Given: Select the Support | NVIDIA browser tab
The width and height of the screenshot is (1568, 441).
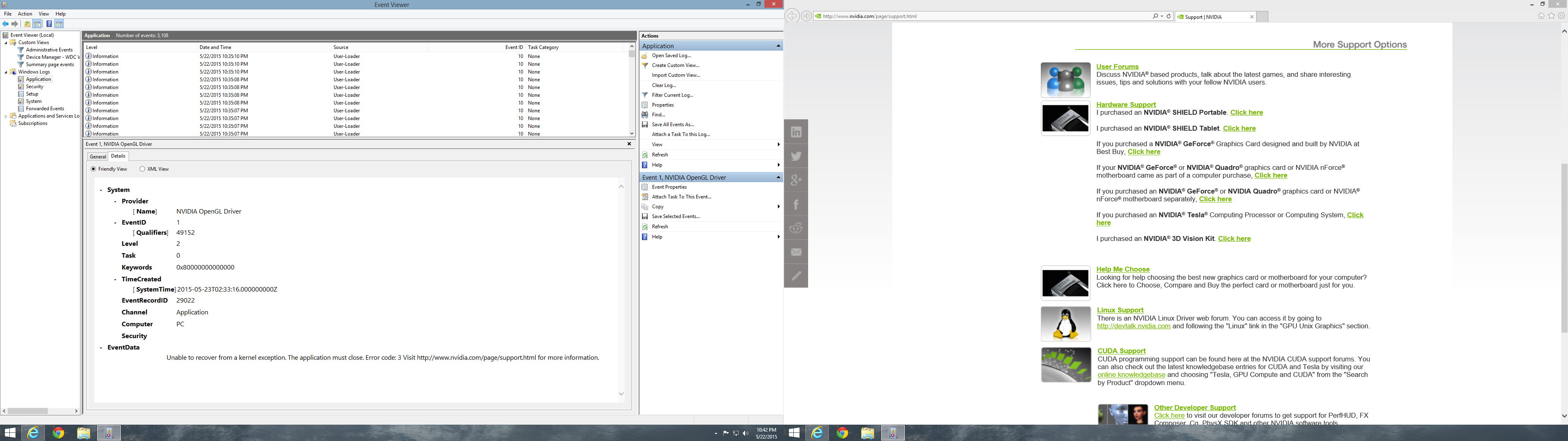Looking at the screenshot, I should coord(1215,16).
